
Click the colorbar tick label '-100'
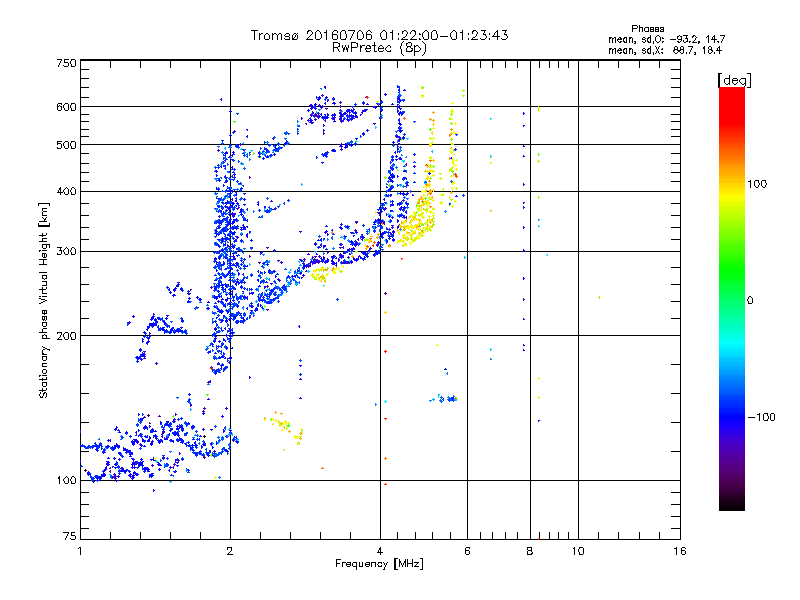[761, 417]
